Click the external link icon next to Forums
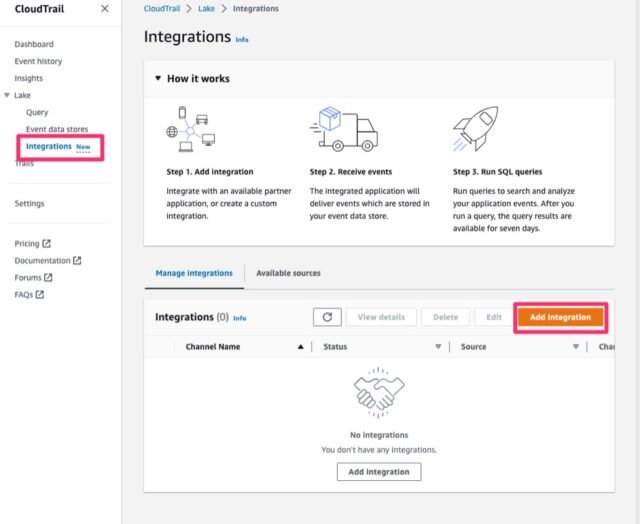The image size is (640, 524). 48,278
